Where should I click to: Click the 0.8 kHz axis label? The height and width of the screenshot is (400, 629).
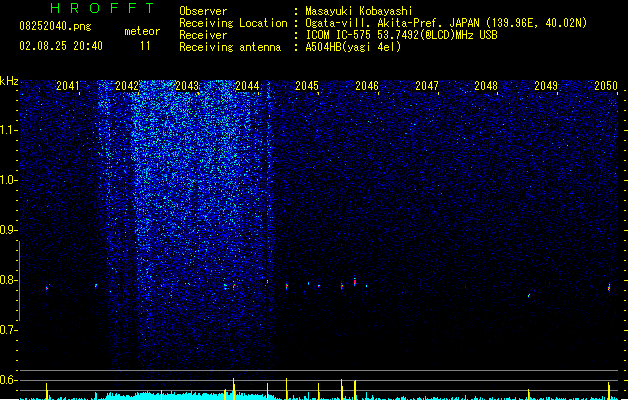8,280
